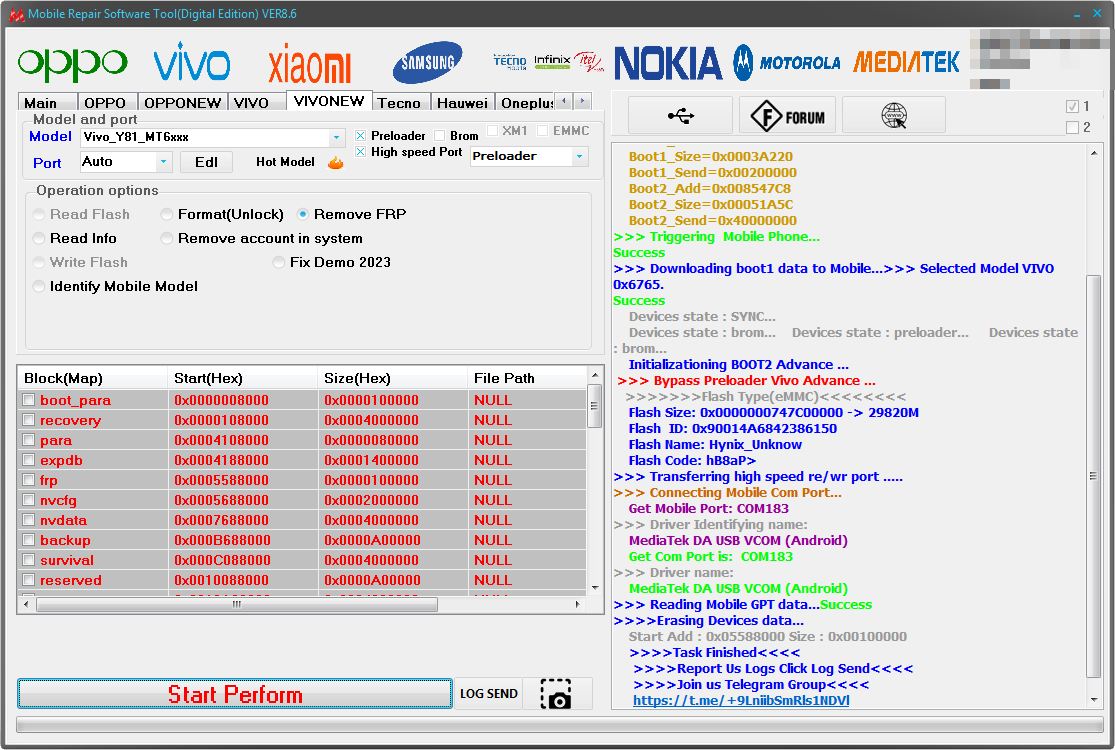This screenshot has width=1115, height=750.
Task: Check the nvdata block checkbox
Action: (28, 520)
